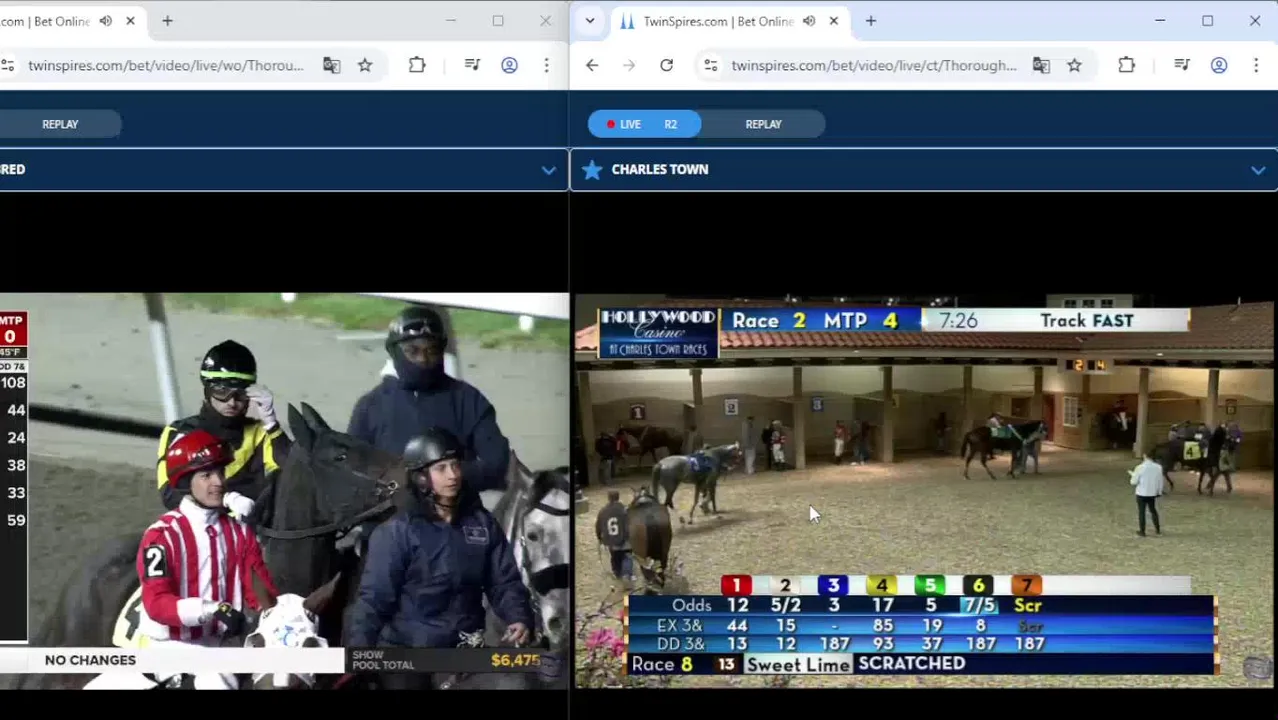Select REPLAY tab in left window
This screenshot has height=720, width=1278.
(60, 124)
